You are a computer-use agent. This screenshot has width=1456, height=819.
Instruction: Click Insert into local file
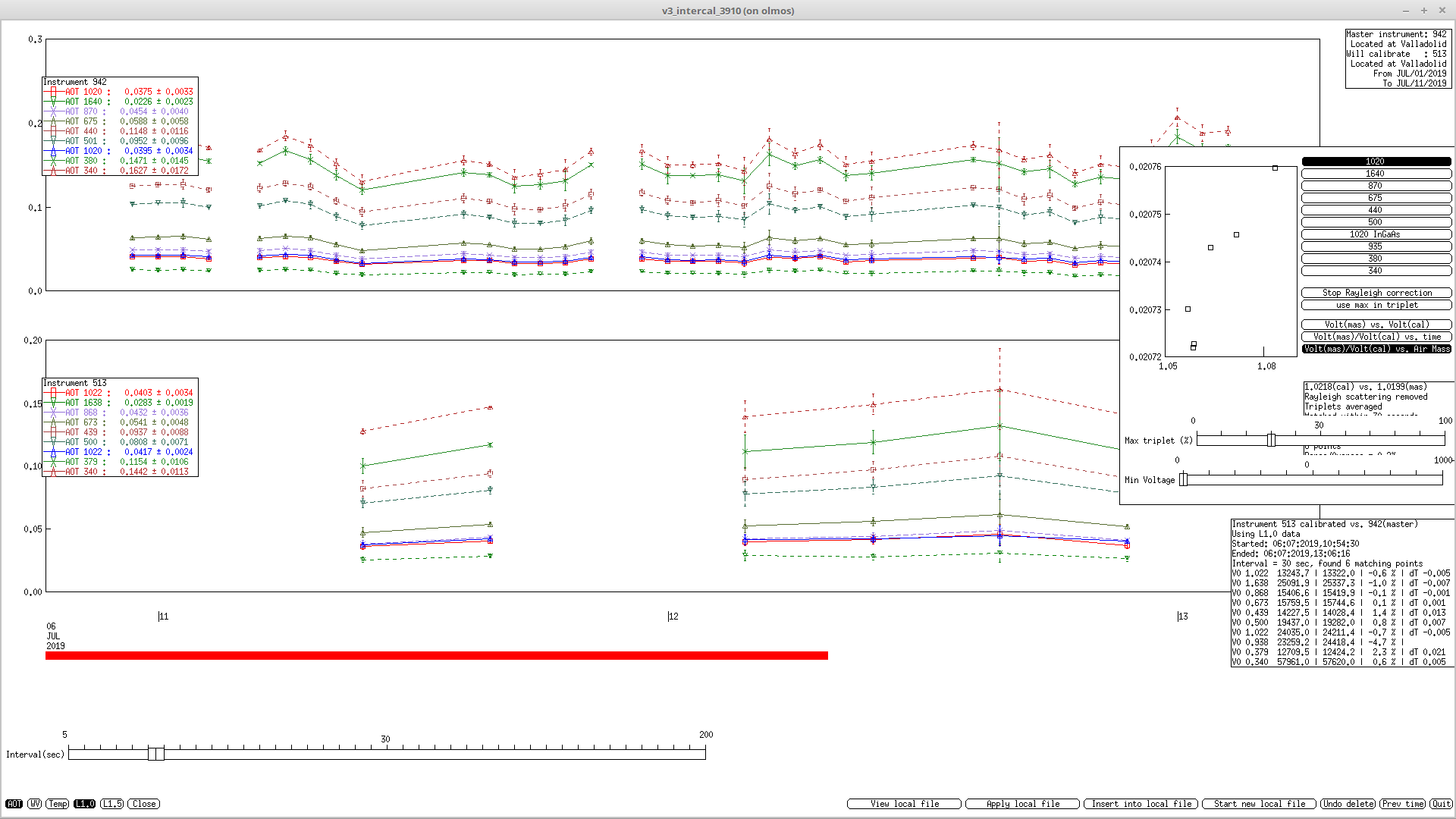pos(1141,804)
